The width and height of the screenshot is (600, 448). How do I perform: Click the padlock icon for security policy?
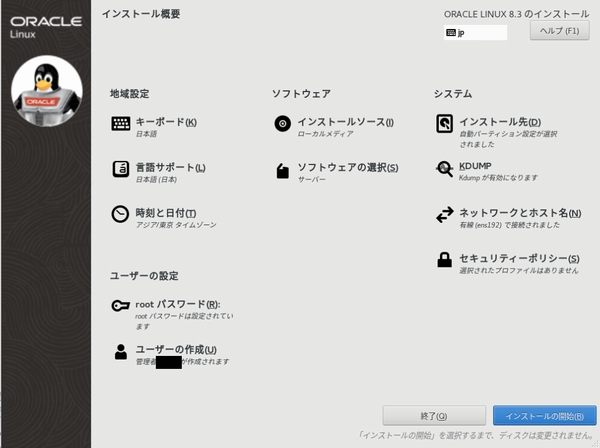(444, 259)
